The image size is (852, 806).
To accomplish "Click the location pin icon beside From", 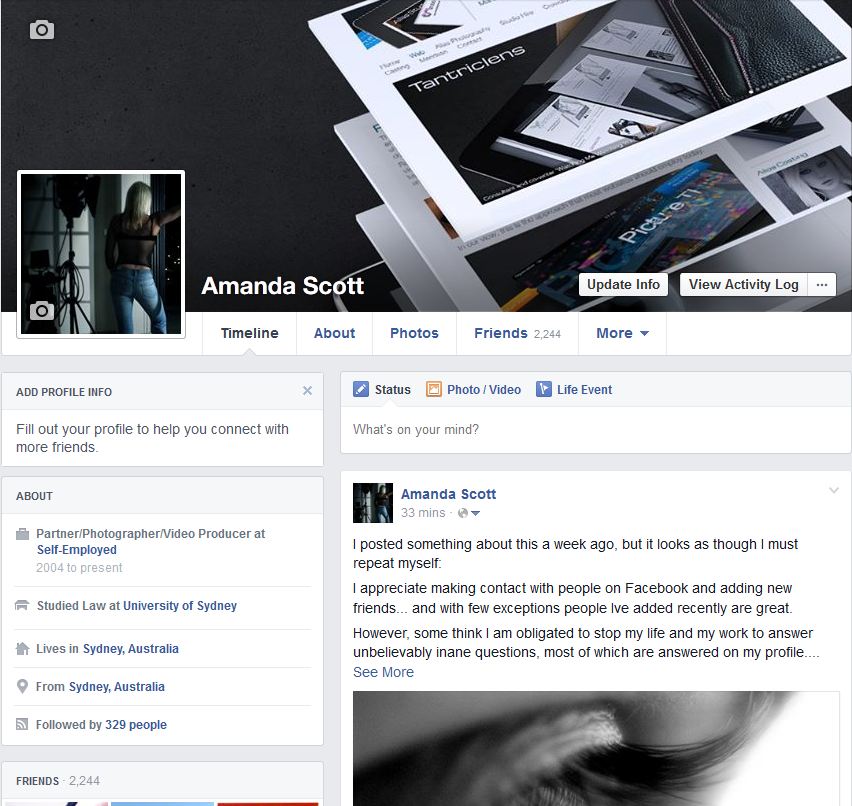I will click(23, 687).
